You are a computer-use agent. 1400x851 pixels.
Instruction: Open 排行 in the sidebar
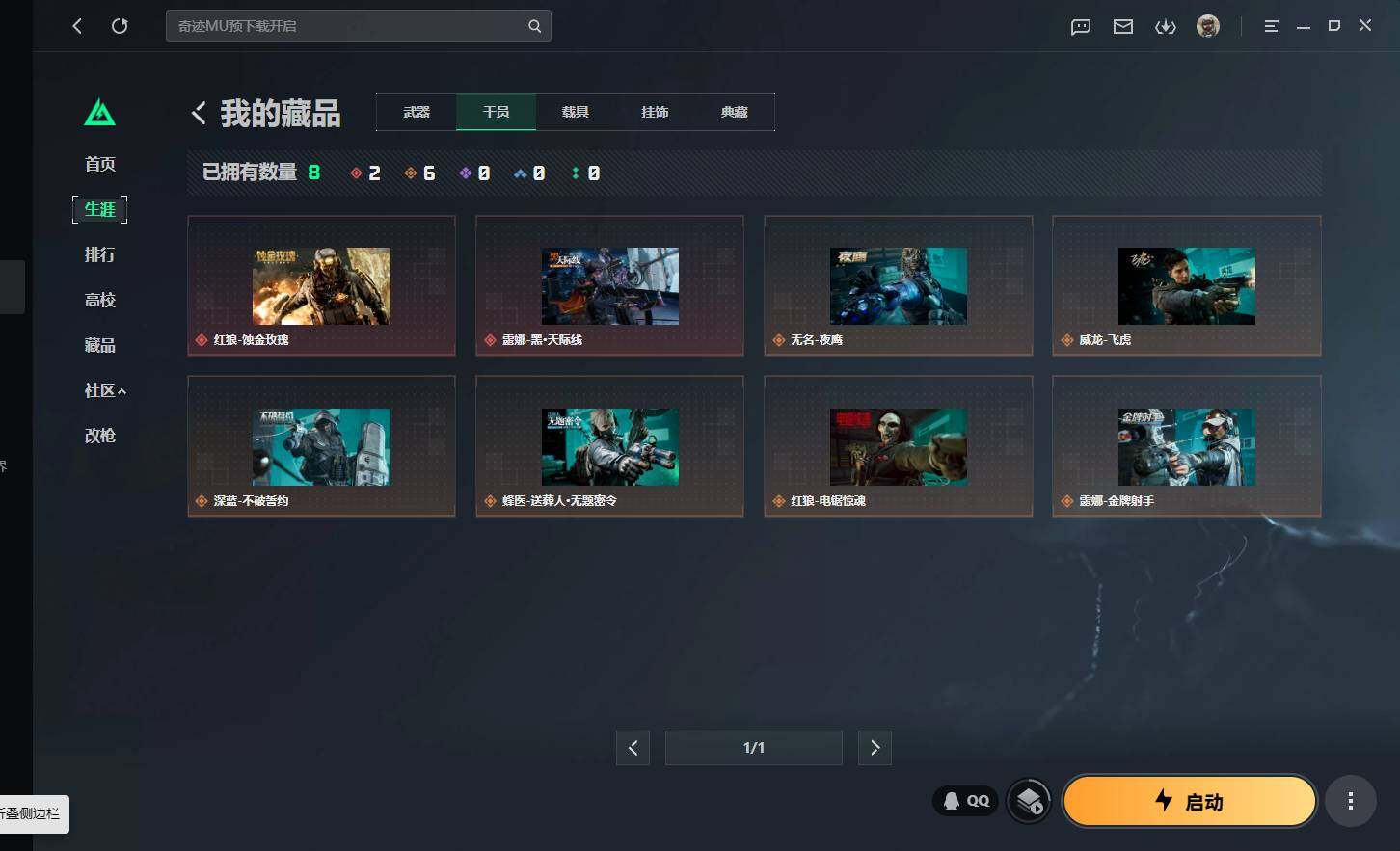100,254
